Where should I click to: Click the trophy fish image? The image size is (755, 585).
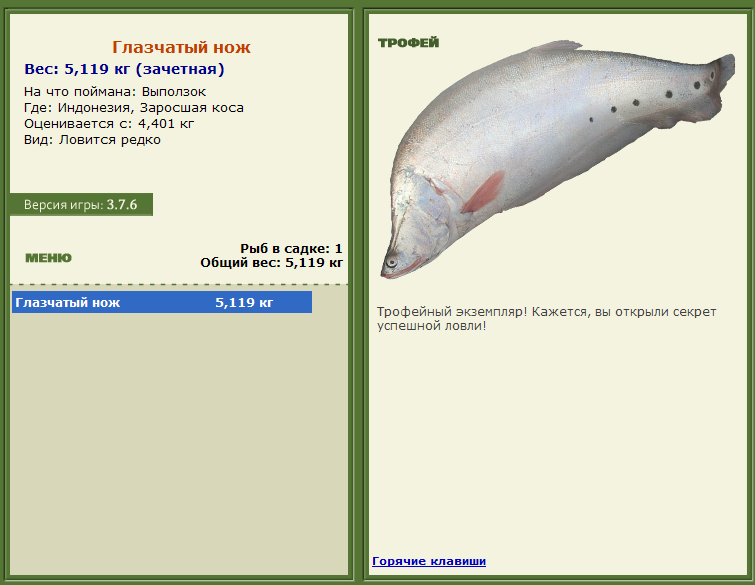click(558, 159)
